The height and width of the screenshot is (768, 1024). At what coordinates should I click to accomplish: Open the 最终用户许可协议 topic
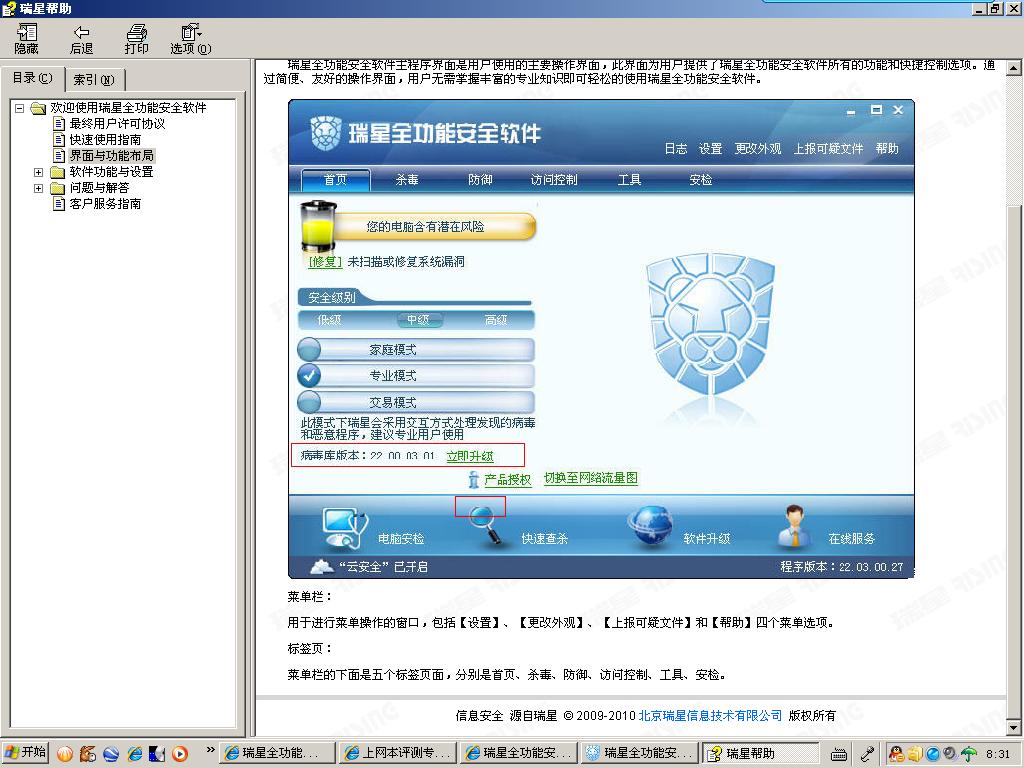(117, 123)
